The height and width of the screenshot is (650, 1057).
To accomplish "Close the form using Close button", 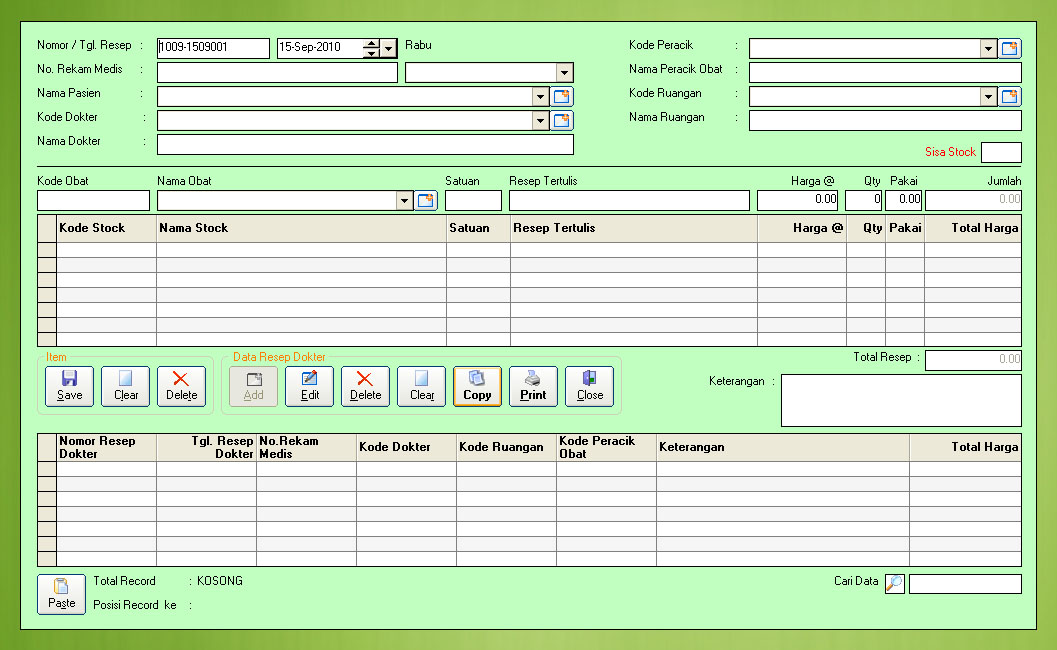I will click(589, 386).
